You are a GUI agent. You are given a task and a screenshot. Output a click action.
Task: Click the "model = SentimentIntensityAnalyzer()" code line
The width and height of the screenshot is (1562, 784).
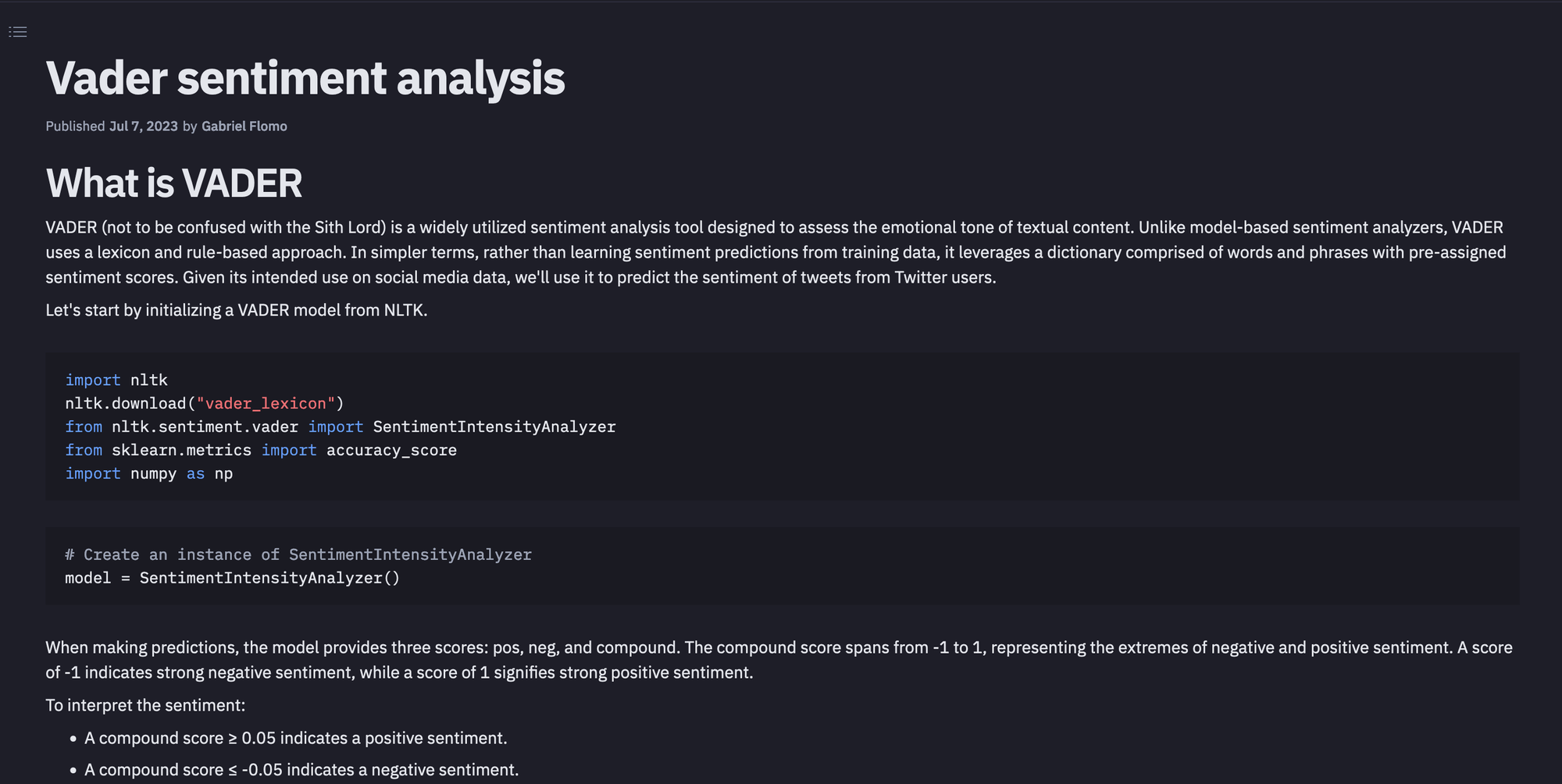point(232,578)
